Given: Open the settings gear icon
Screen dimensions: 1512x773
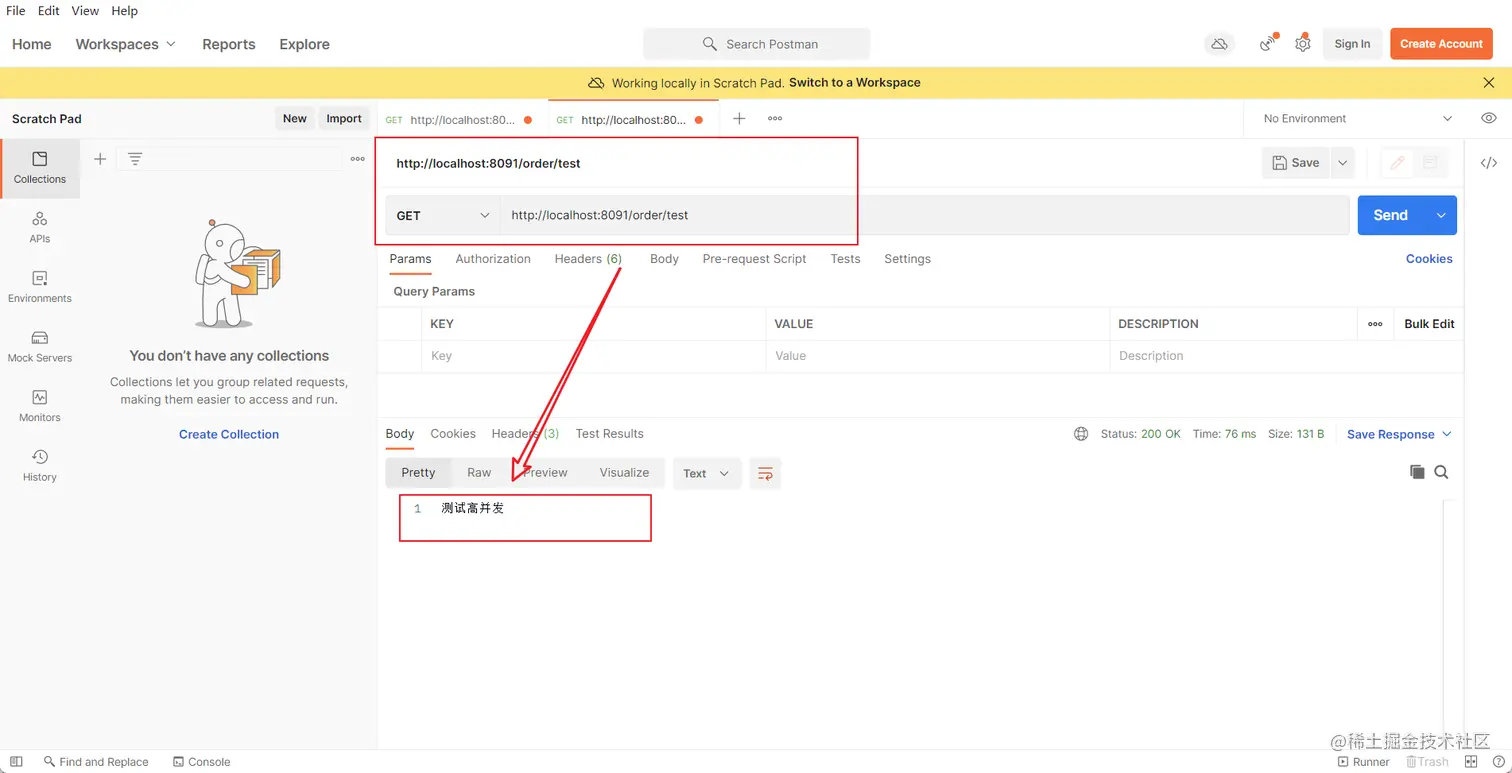Looking at the screenshot, I should [x=1302, y=44].
